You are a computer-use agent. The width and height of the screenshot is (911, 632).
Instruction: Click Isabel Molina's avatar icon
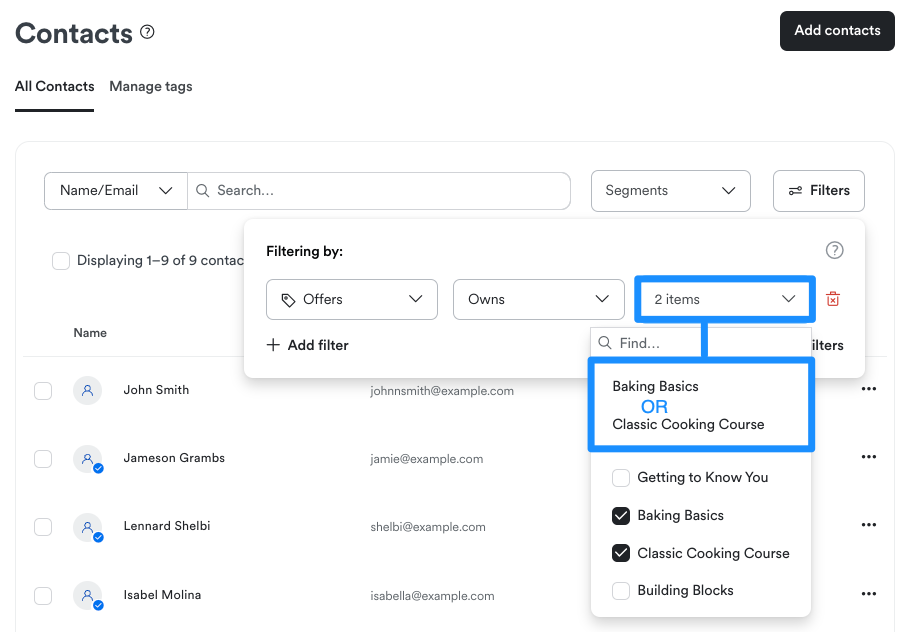[x=87, y=595]
